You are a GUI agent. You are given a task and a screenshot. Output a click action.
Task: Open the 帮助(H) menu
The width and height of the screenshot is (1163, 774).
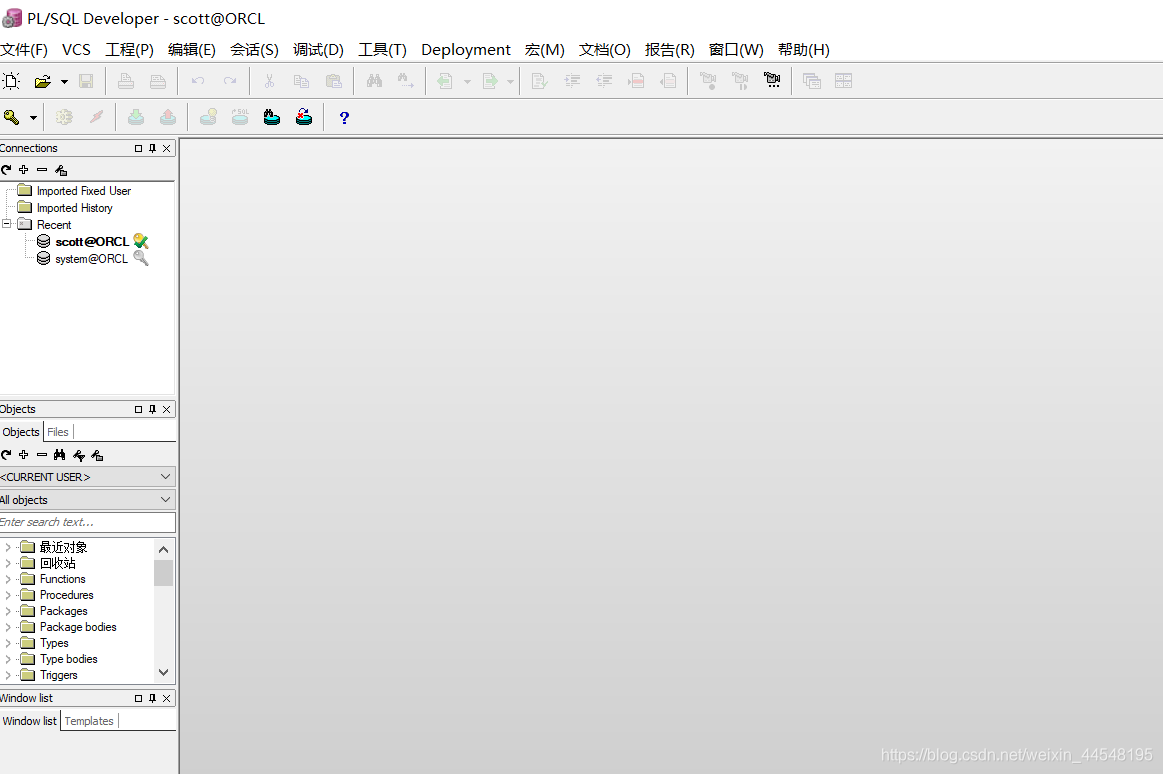pyautogui.click(x=804, y=50)
